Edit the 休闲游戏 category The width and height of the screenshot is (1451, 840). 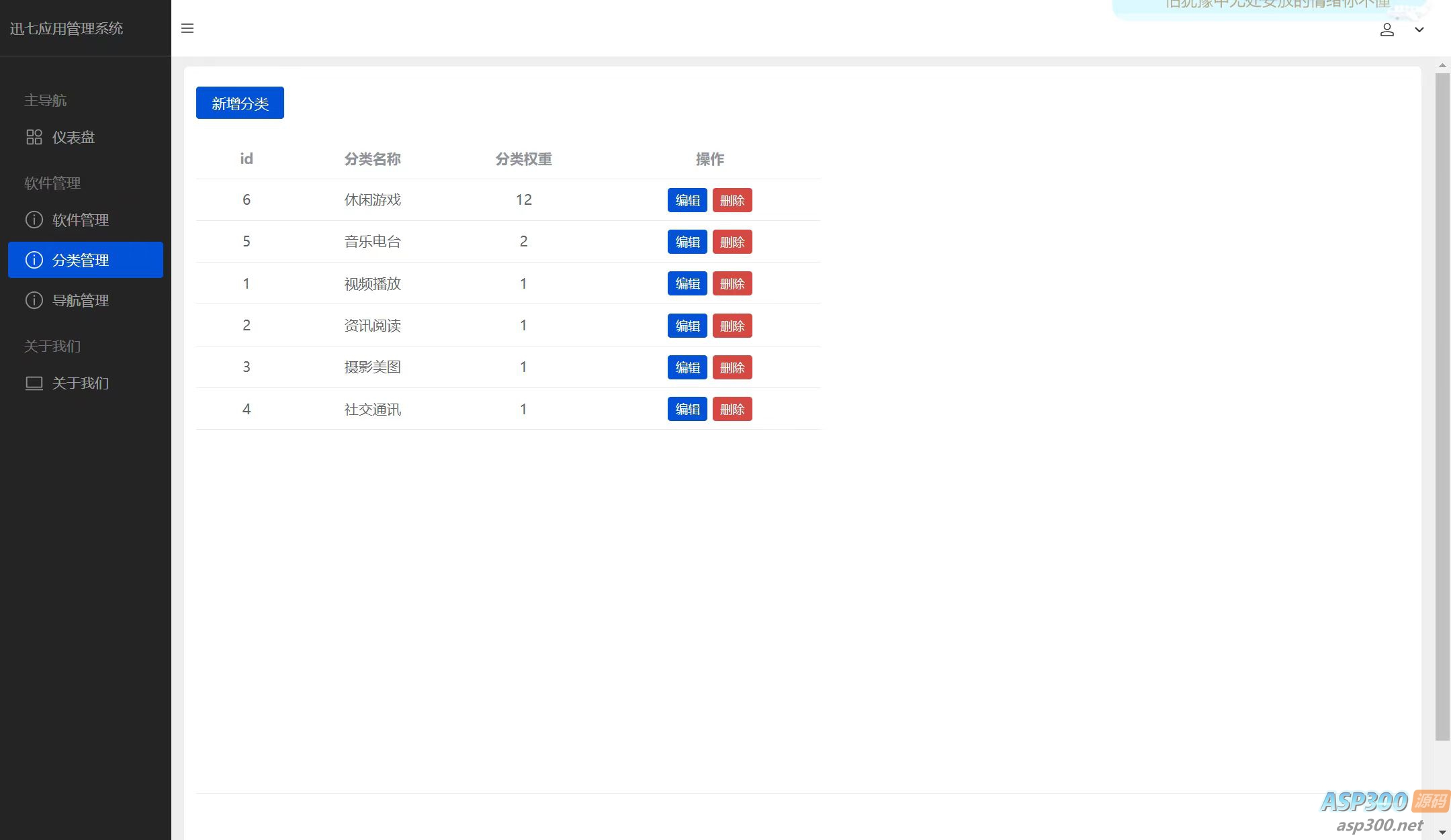687,200
